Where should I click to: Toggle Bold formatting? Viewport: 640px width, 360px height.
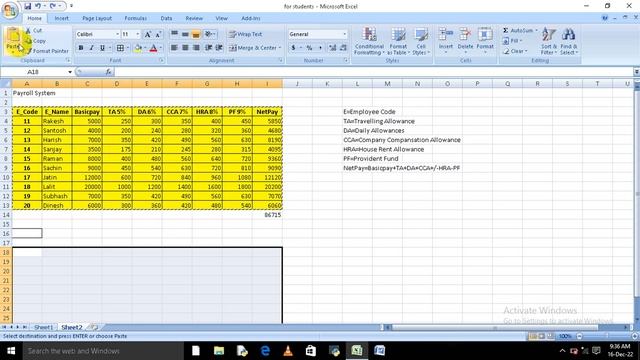(x=81, y=48)
